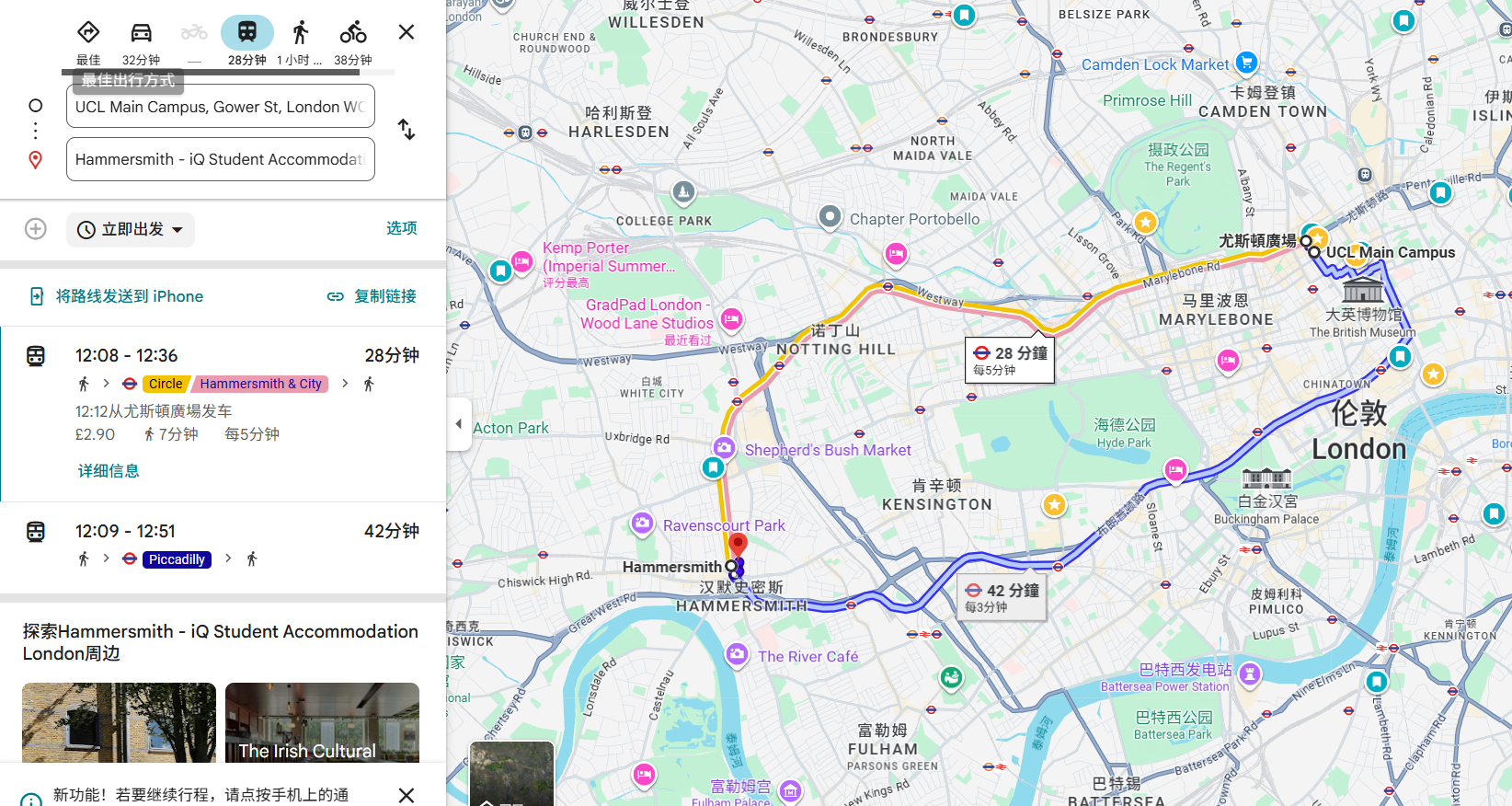Close the directions panel

pos(407,32)
